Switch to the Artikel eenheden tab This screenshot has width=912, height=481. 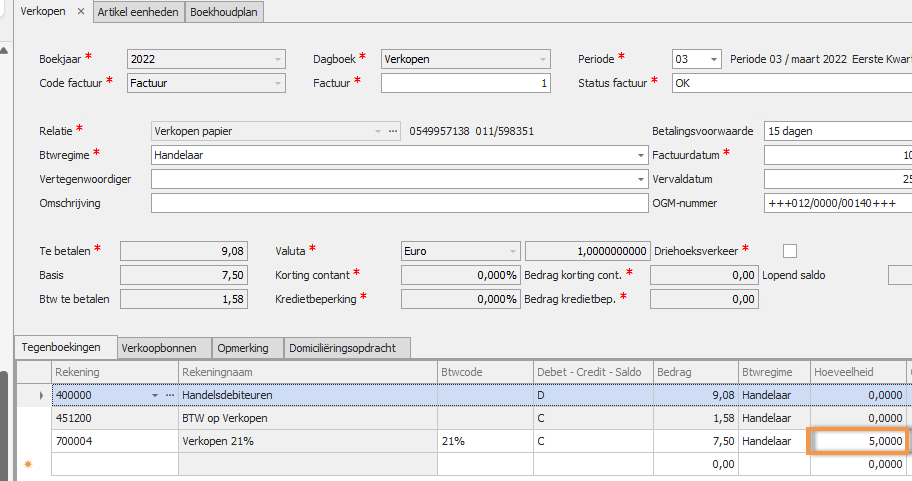pos(139,11)
